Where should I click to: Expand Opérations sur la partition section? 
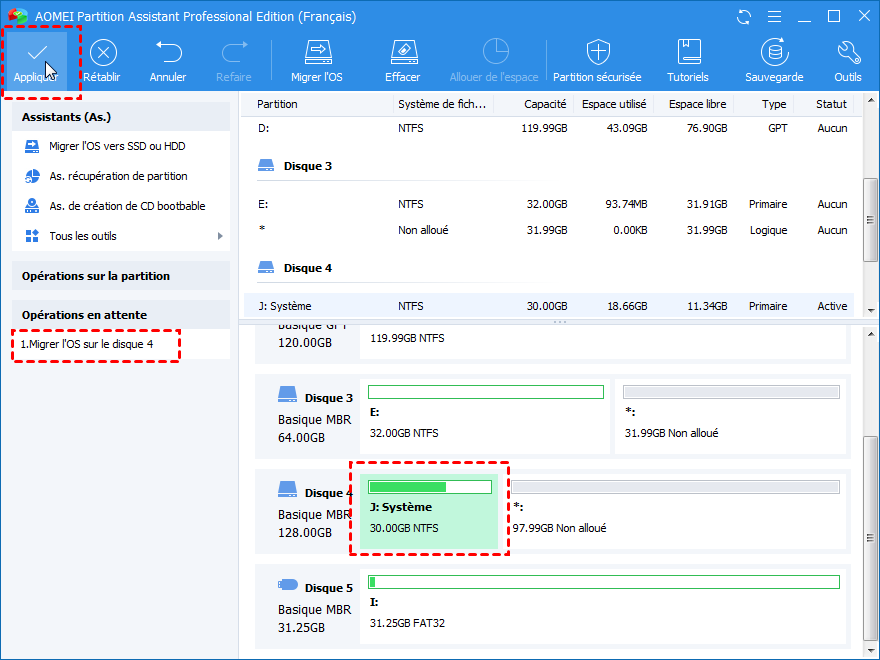[x=121, y=276]
